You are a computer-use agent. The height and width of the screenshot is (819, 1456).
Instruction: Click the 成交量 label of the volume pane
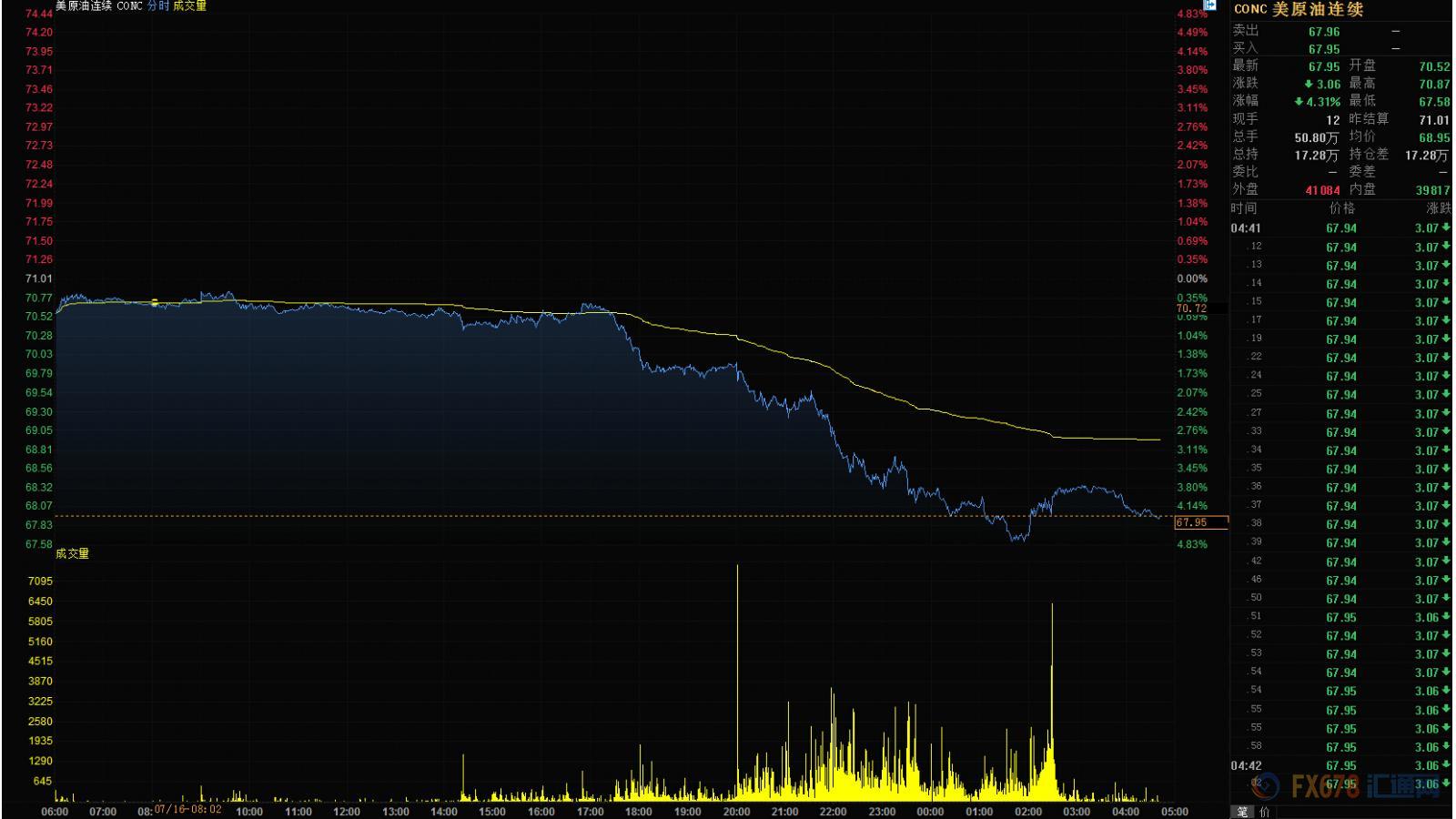73,553
